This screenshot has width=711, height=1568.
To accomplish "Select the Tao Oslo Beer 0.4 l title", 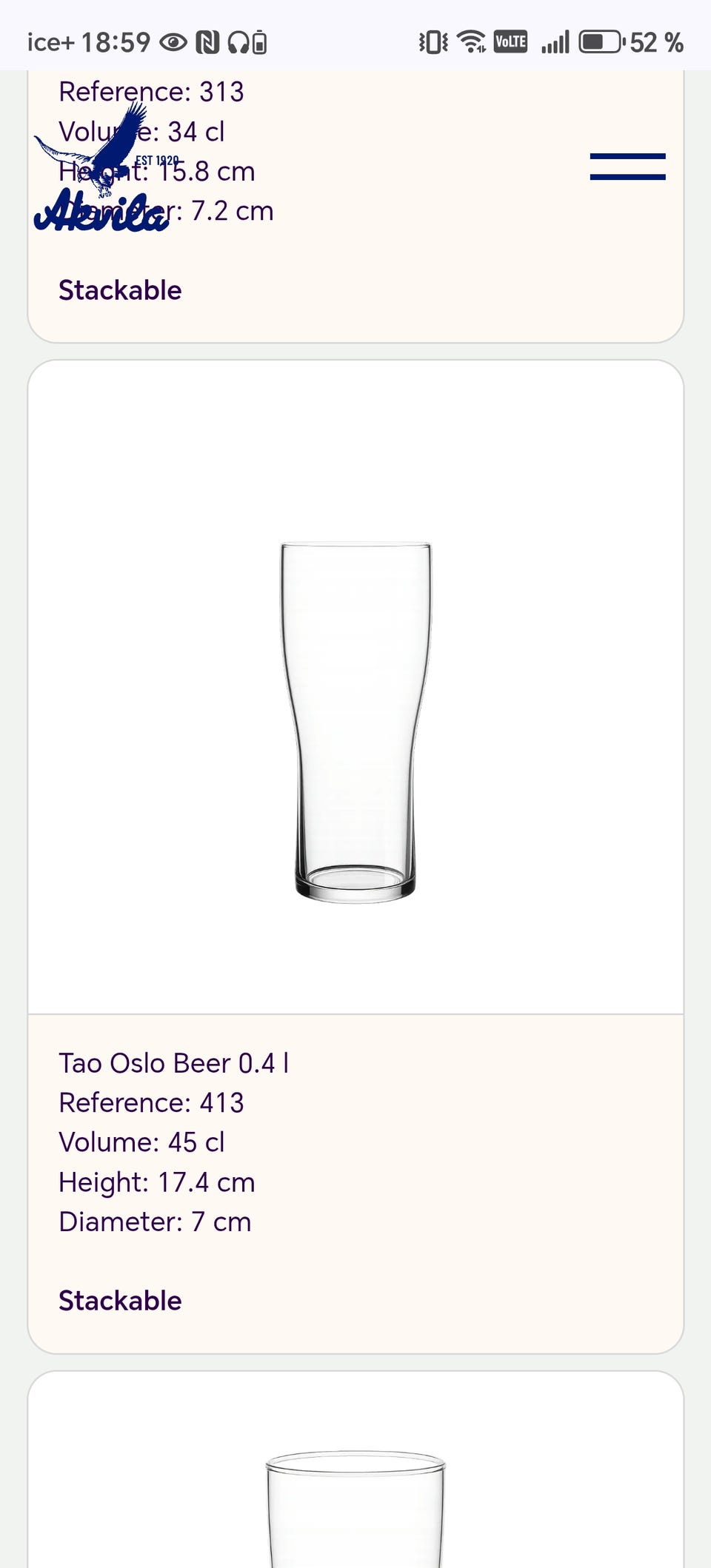I will [x=174, y=1063].
